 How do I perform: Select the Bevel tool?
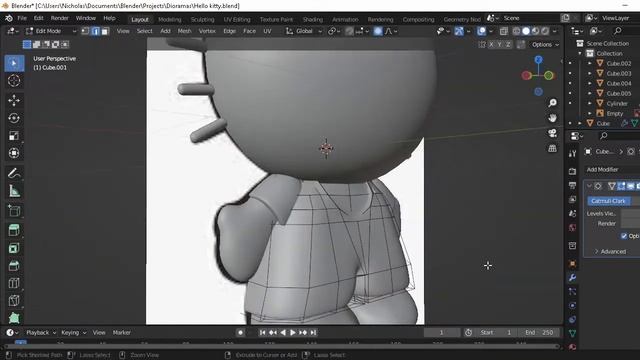pos(14,265)
